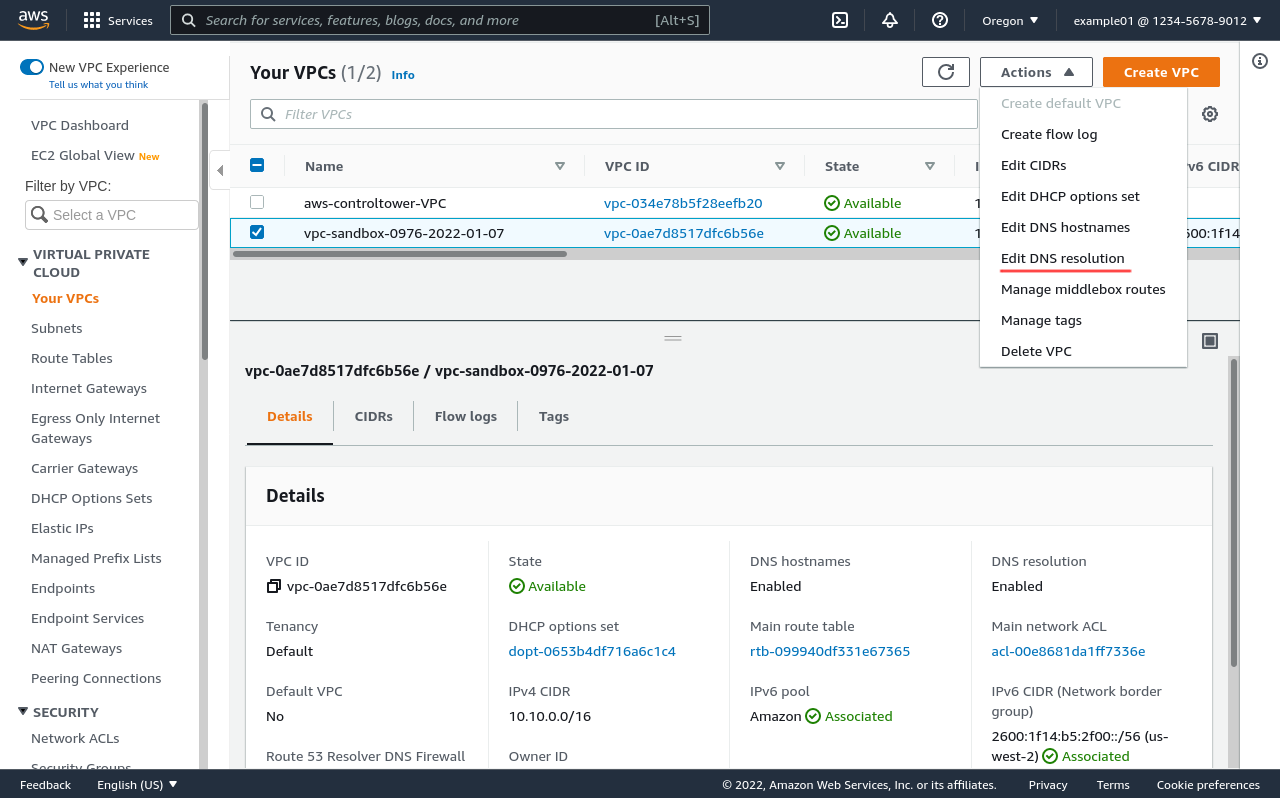This screenshot has width=1280, height=798.
Task: Open EC2 Global View in sidebar
Action: tap(83, 155)
